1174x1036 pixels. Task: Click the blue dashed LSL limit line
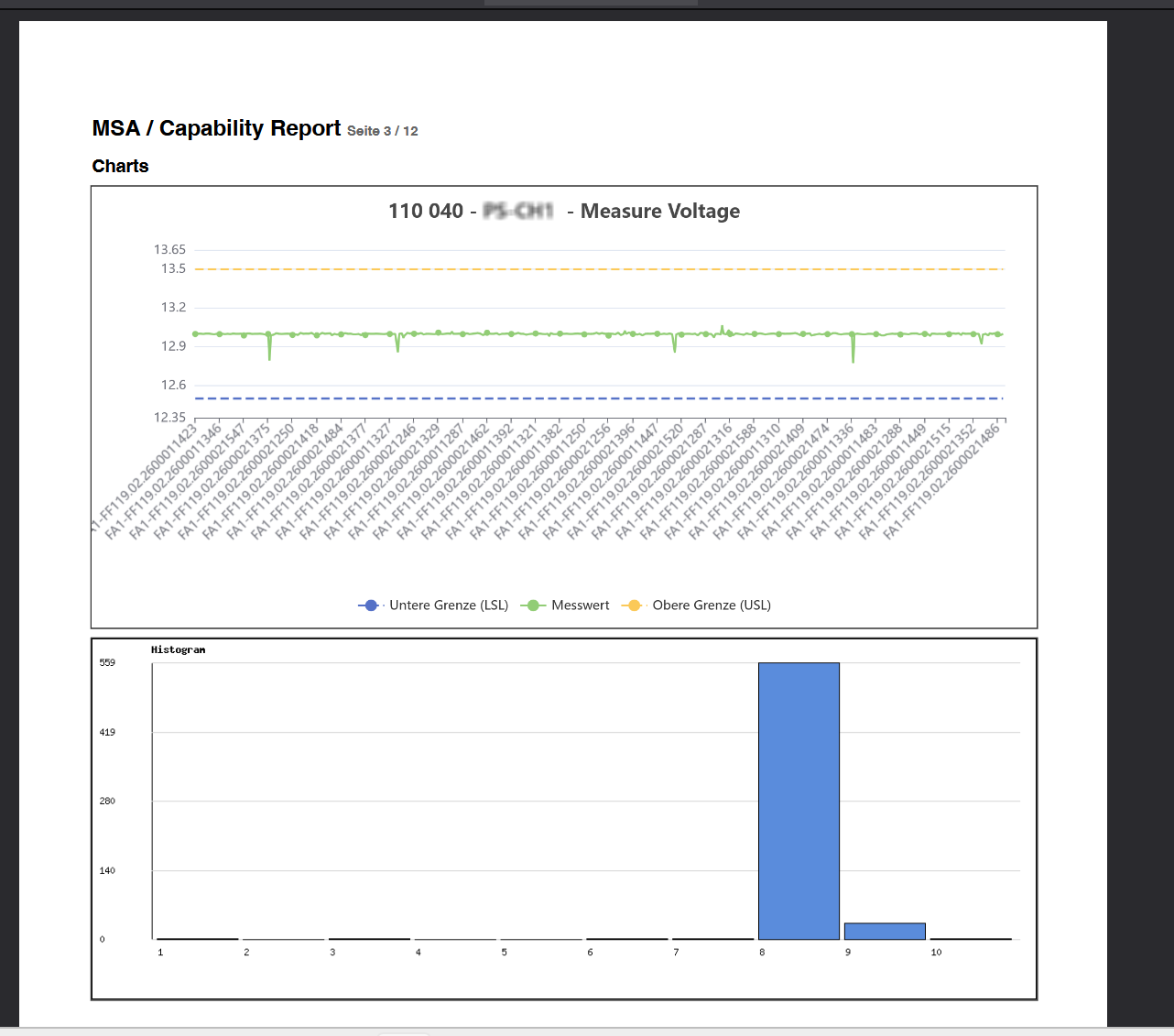[x=595, y=398]
